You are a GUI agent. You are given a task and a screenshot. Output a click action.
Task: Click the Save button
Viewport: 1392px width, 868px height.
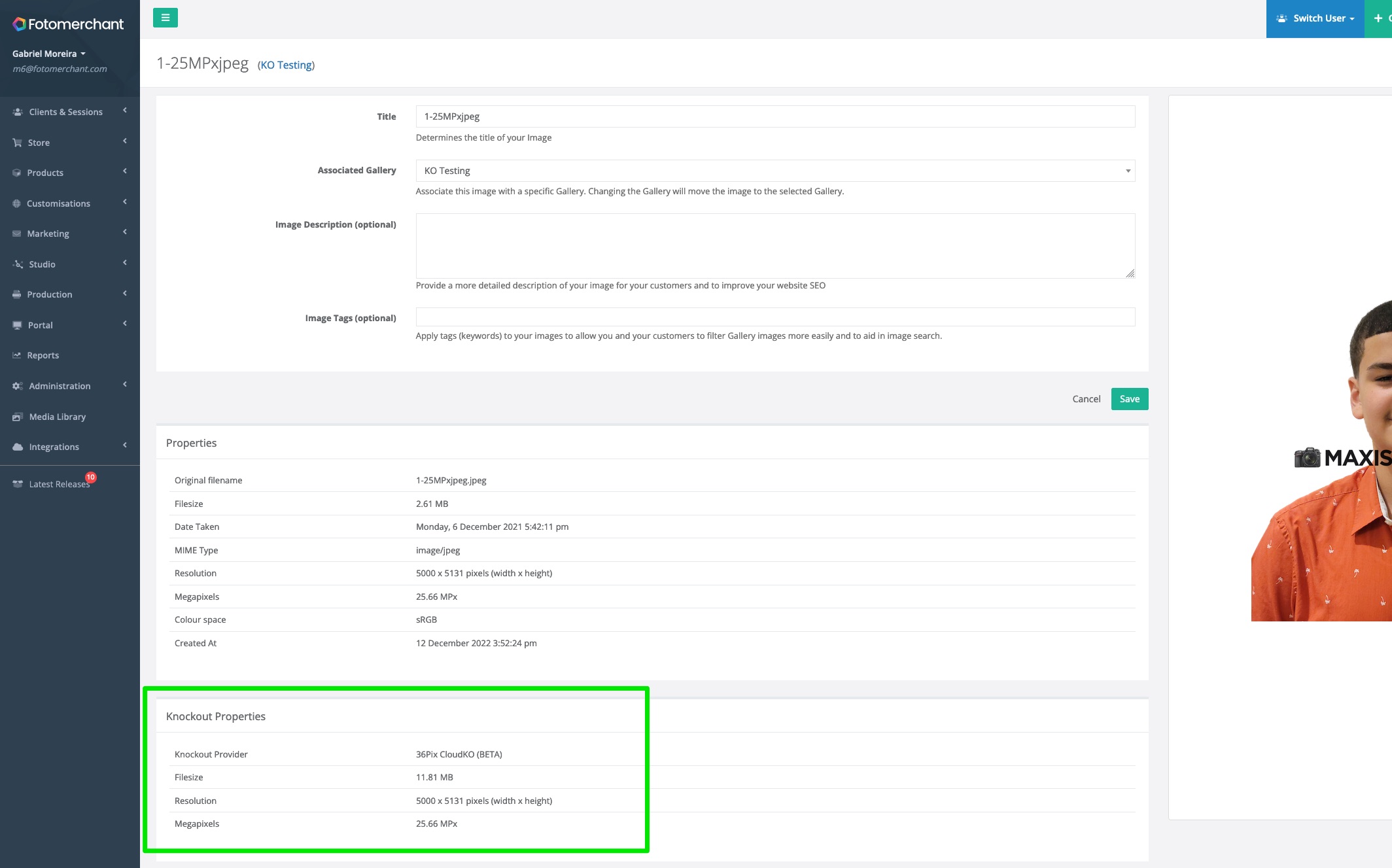point(1130,399)
